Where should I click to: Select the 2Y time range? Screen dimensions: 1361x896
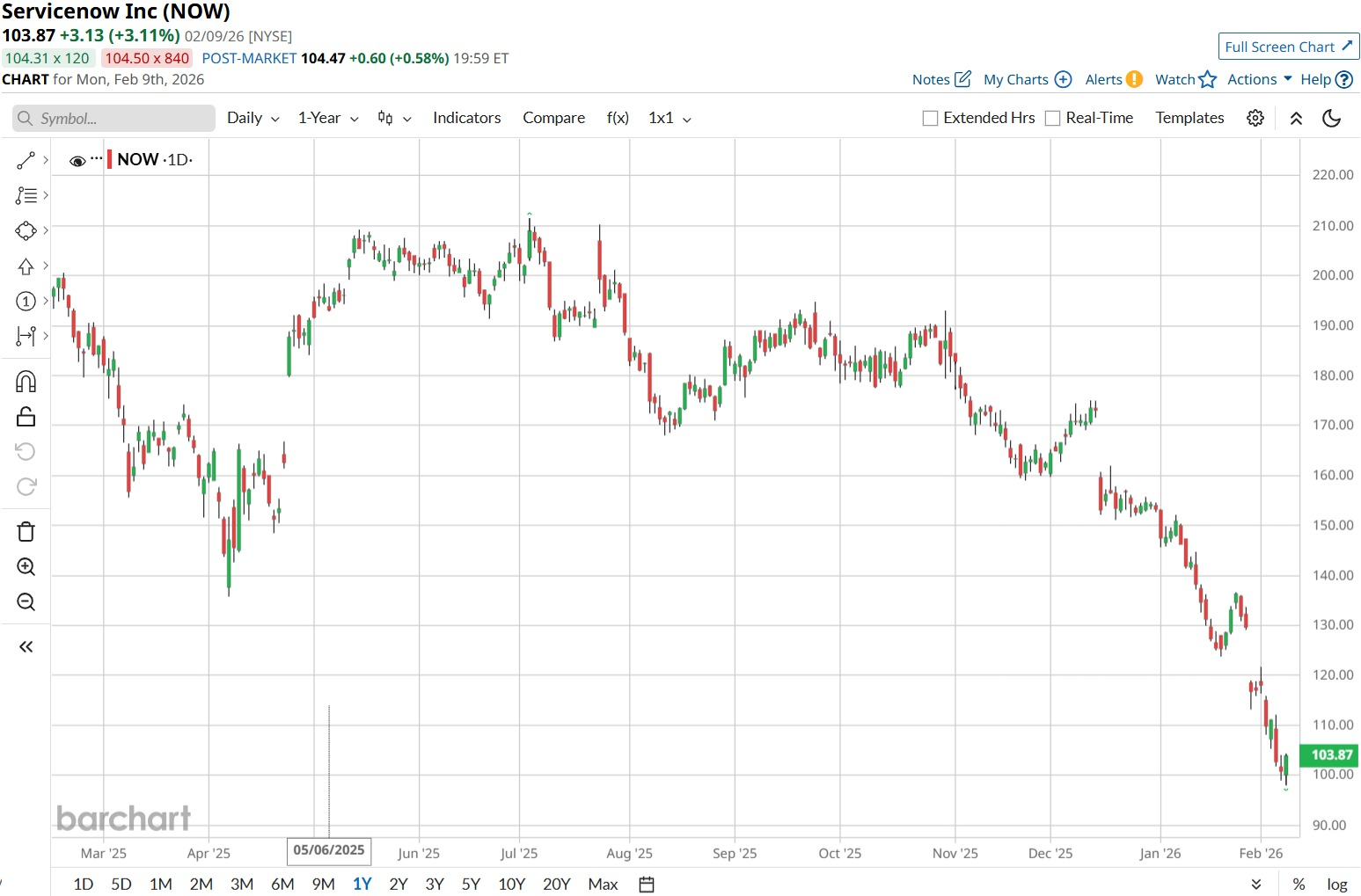point(399,884)
